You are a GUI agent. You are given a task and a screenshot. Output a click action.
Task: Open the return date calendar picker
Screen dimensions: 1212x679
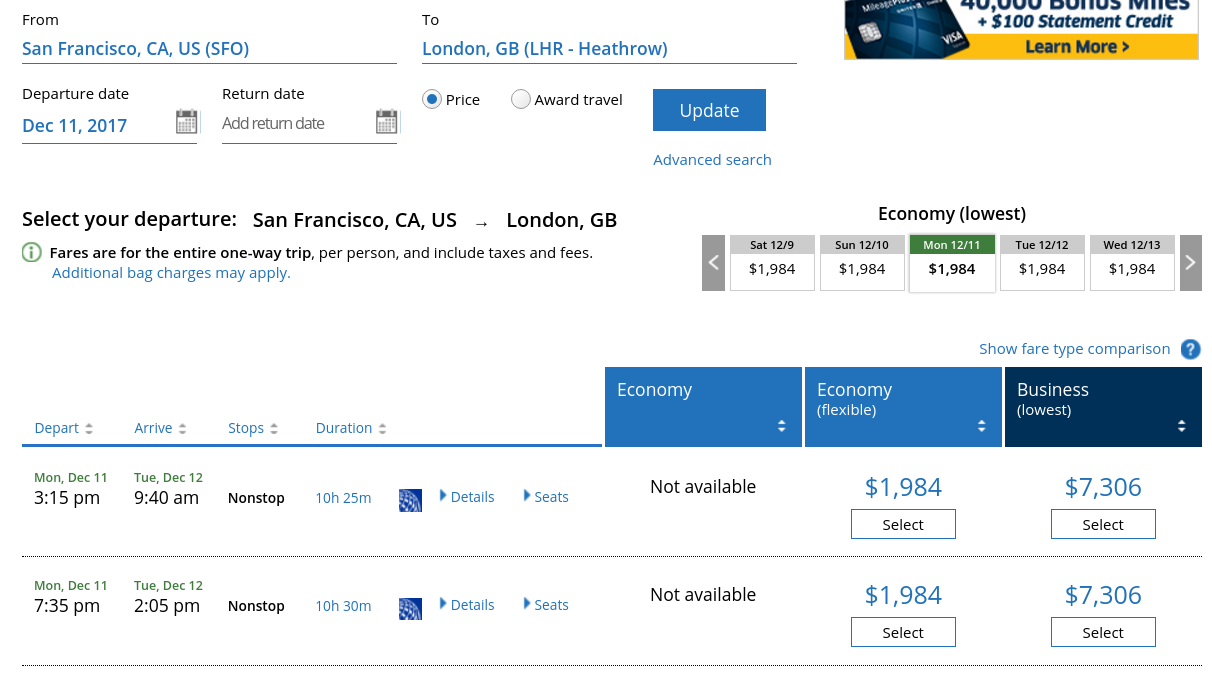pos(386,121)
